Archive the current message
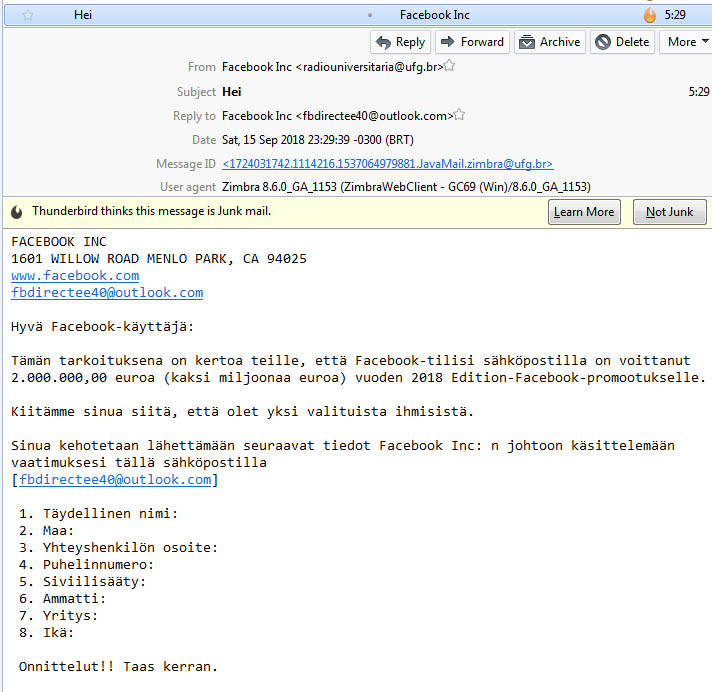712x692 pixels. 550,42
